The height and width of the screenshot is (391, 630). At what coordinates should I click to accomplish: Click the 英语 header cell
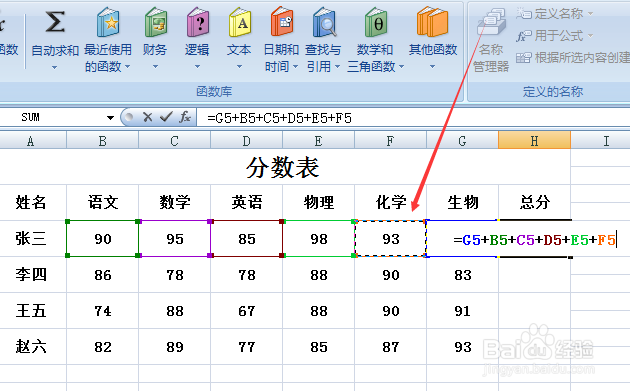click(x=247, y=202)
